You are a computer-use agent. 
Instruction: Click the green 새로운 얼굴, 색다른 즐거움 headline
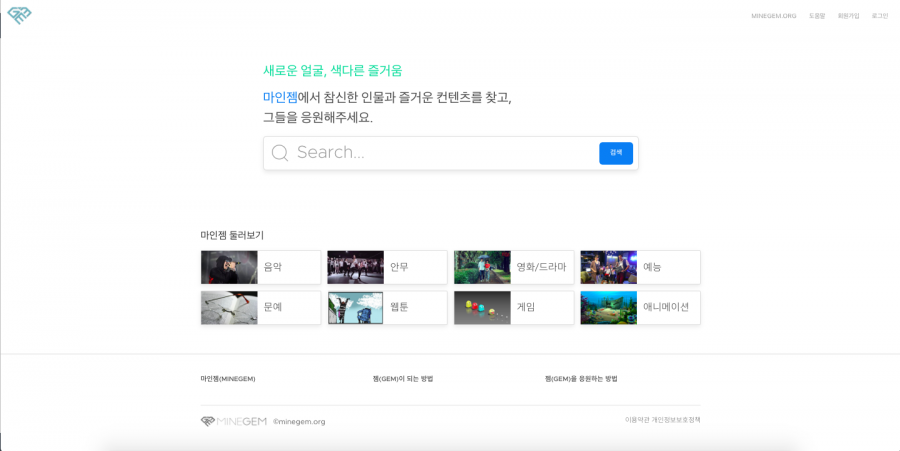coord(332,71)
